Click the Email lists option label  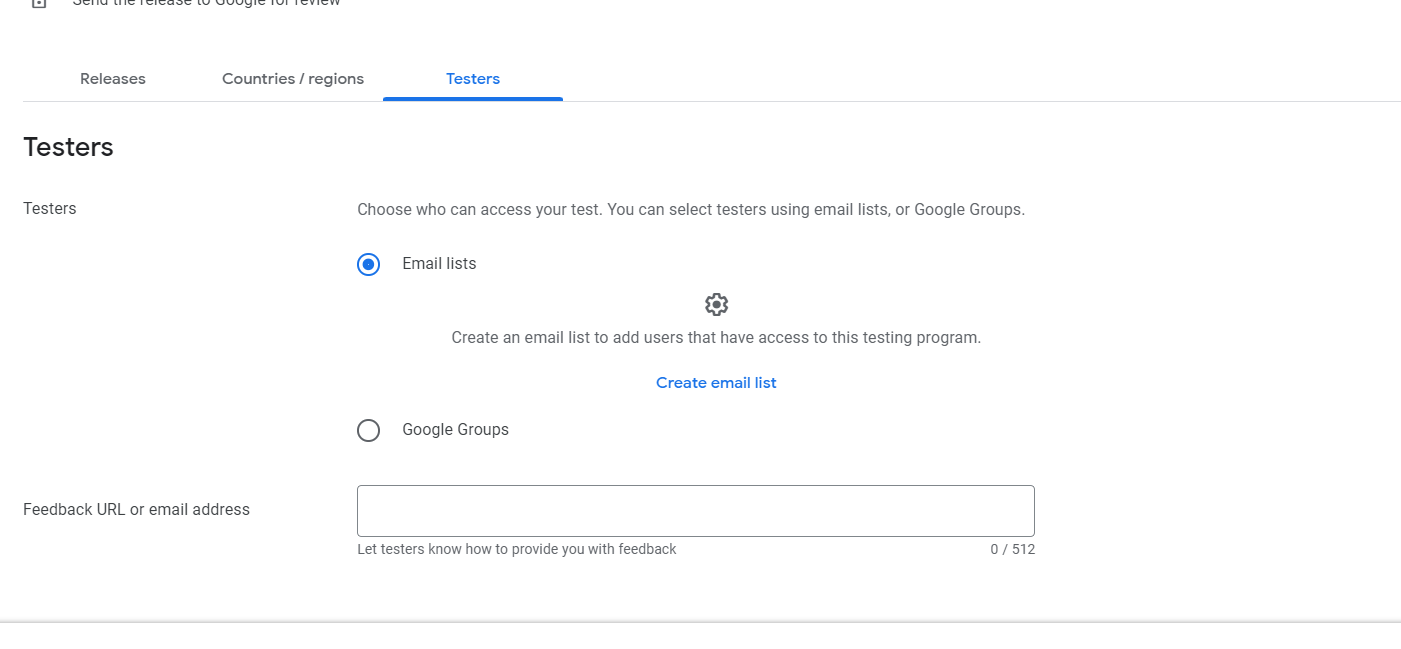point(439,264)
